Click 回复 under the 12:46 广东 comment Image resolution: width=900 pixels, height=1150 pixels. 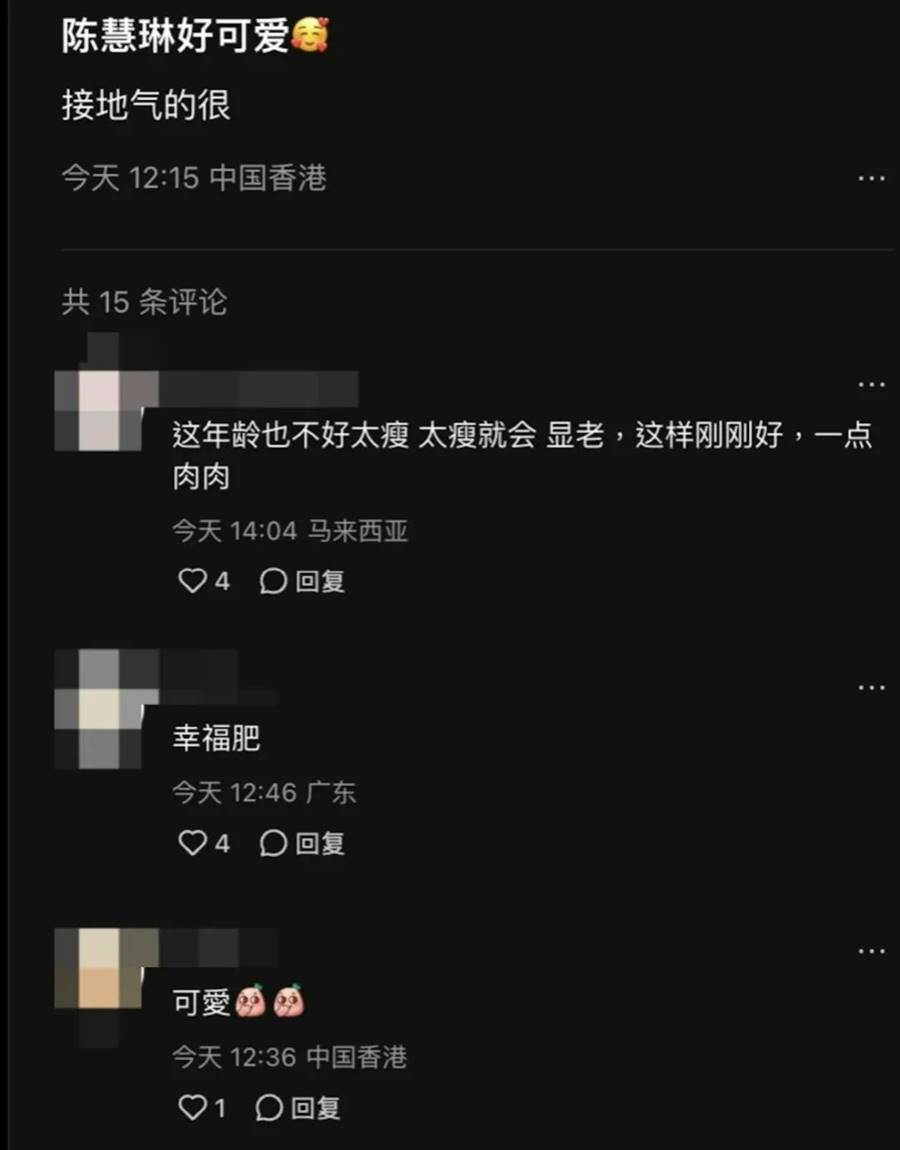click(x=320, y=843)
